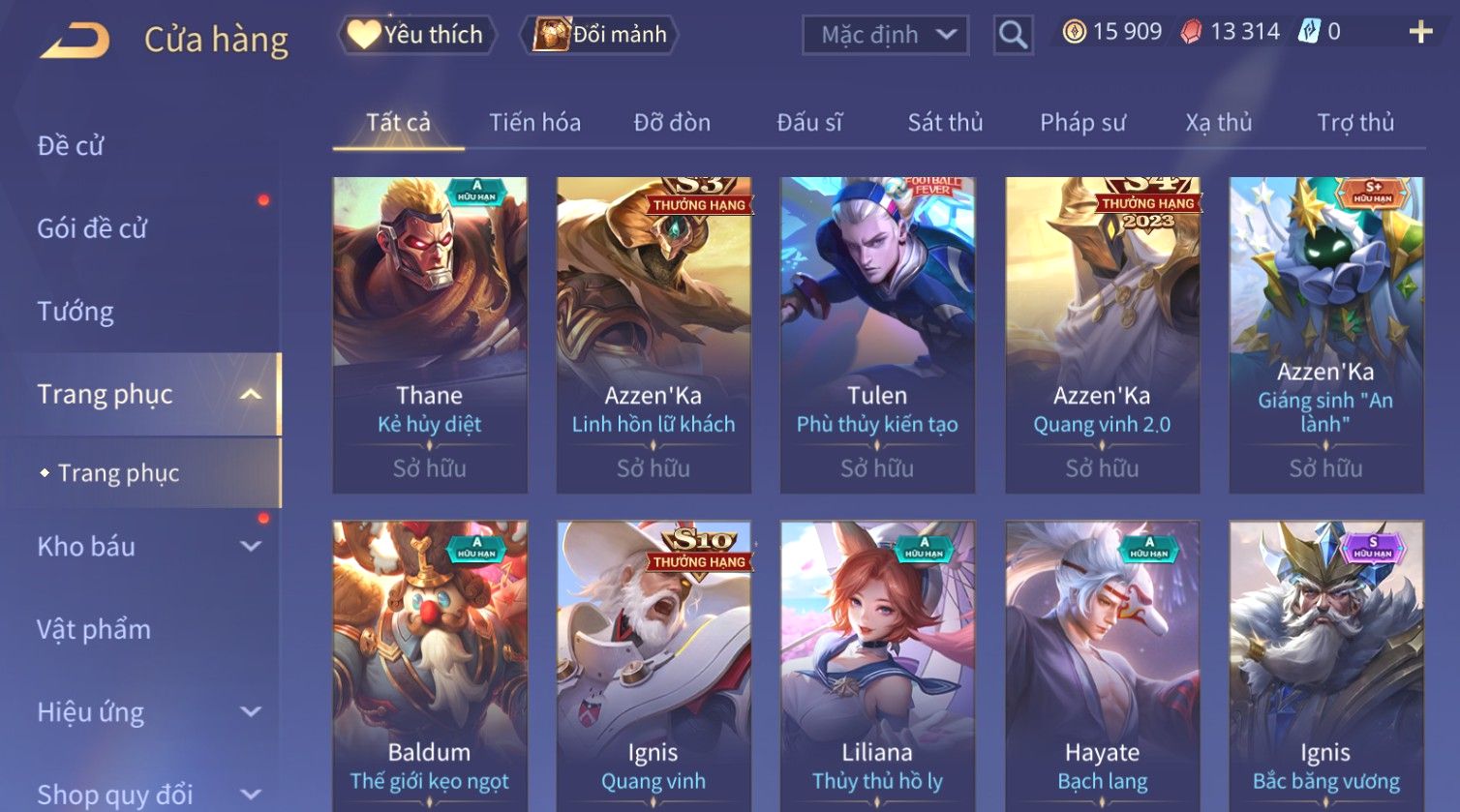1460x812 pixels.
Task: Click the heart icon in Yêu thích
Action: click(363, 34)
